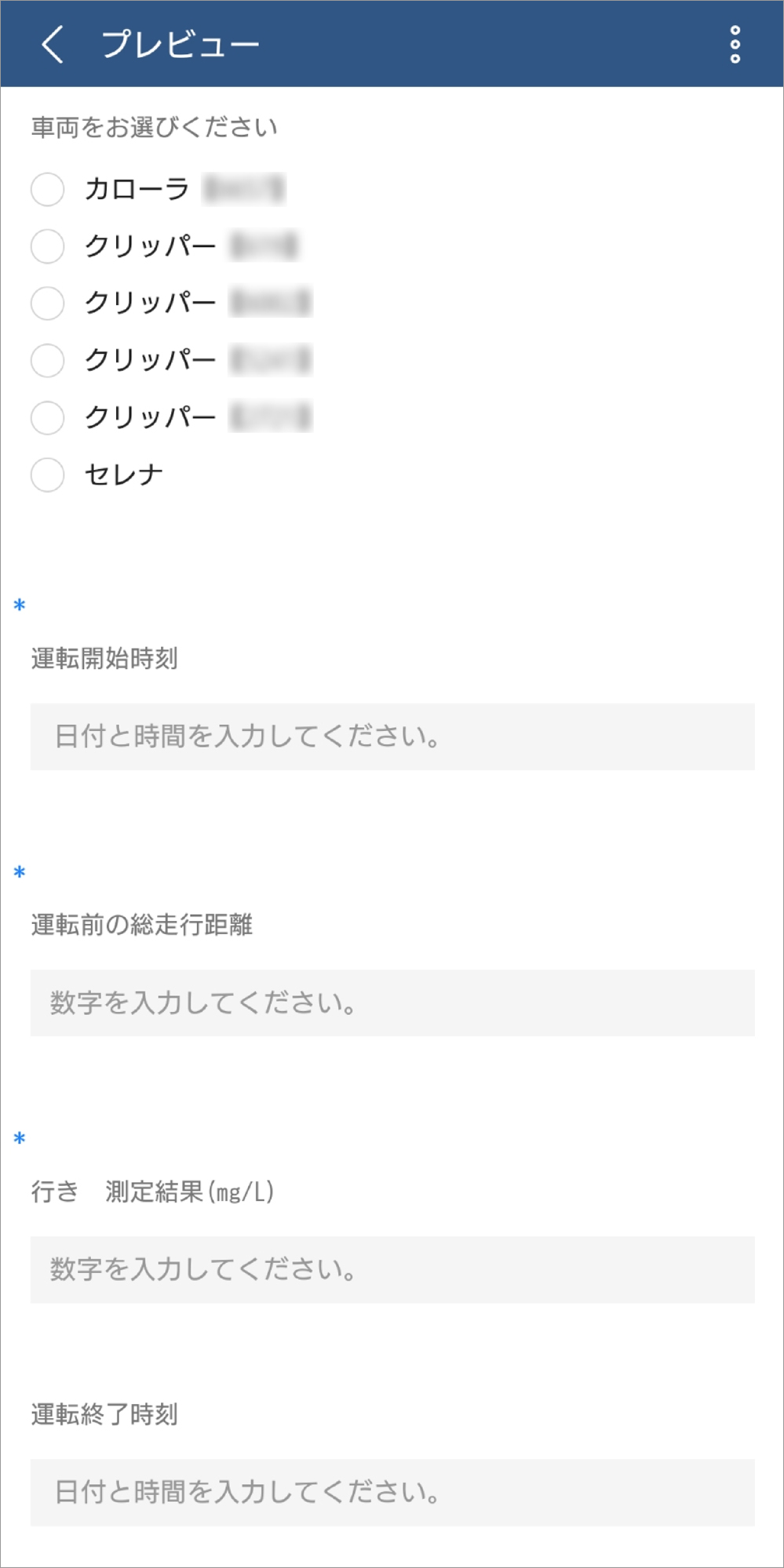Click the 運転開始時刻 field label
This screenshot has height=1568, width=784.
pyautogui.click(x=104, y=658)
